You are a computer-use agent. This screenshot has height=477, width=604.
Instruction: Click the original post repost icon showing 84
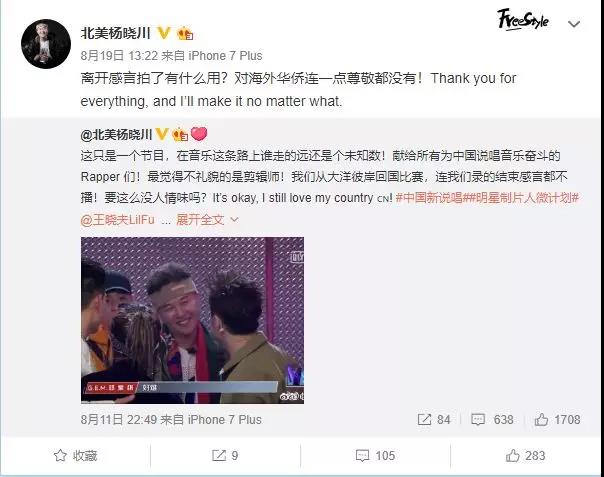[434, 420]
